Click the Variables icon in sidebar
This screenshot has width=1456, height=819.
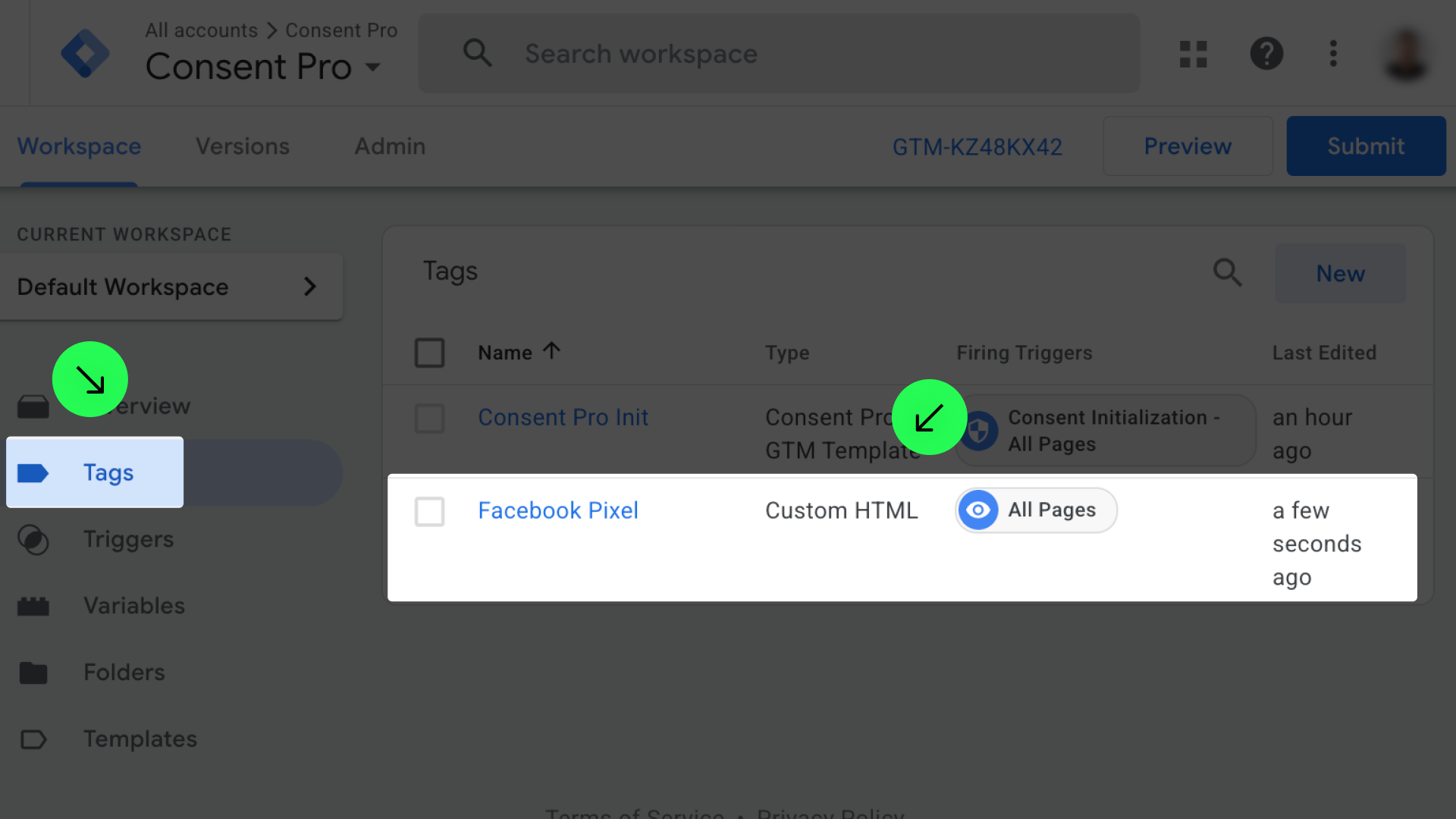(33, 606)
